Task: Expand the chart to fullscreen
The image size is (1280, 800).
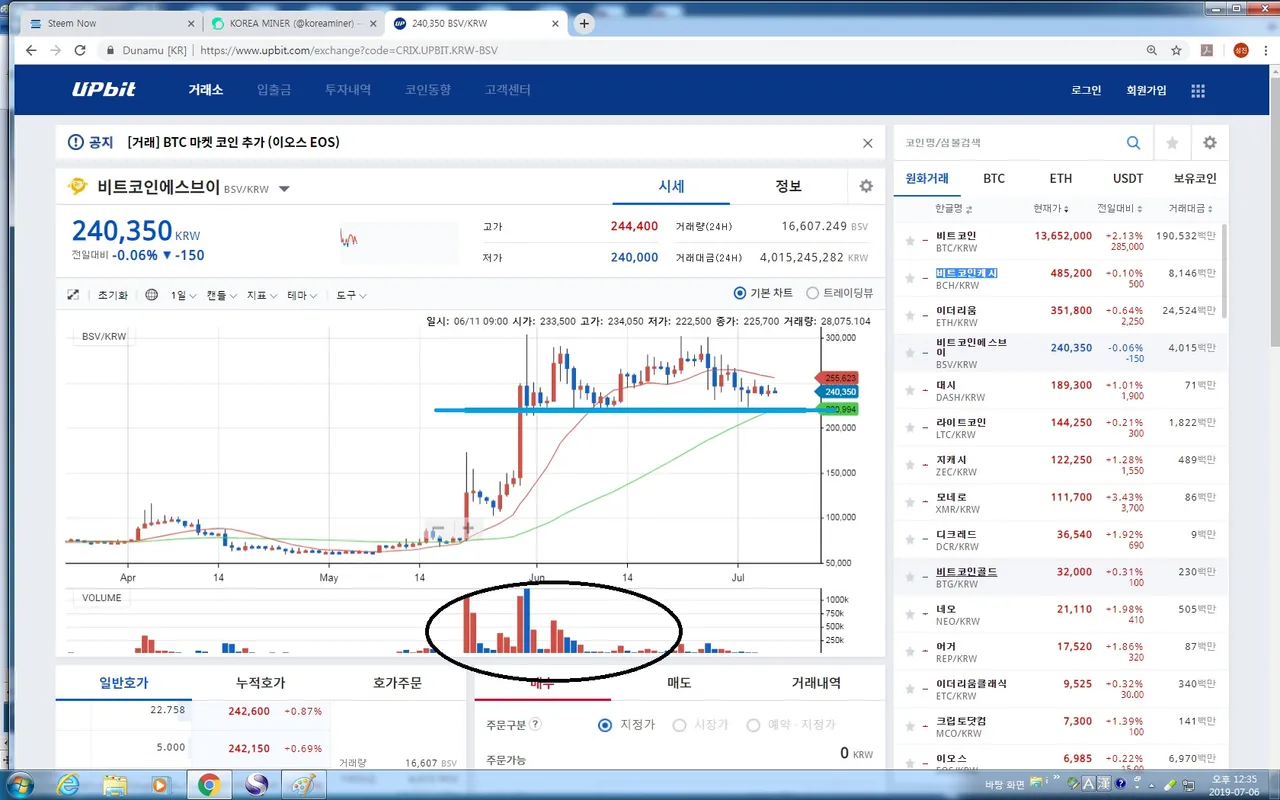Action: click(x=73, y=295)
